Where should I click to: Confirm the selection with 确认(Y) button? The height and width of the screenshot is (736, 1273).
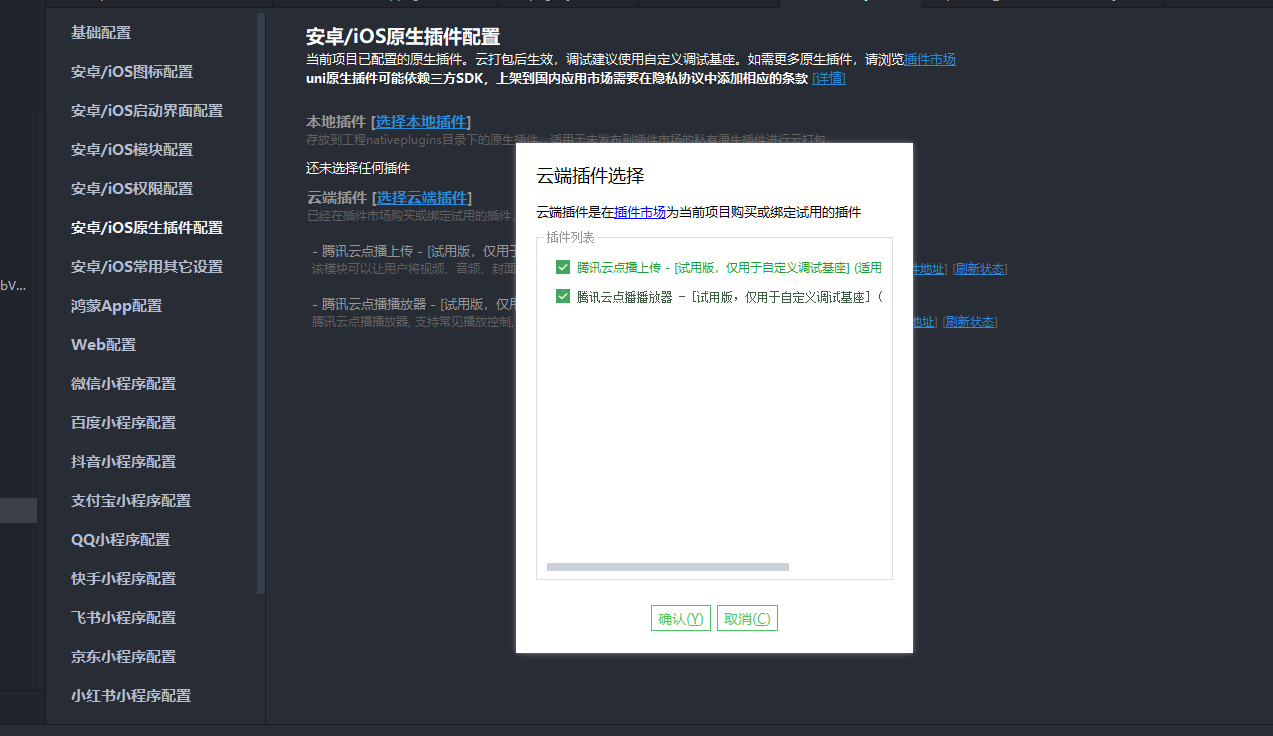[681, 618]
